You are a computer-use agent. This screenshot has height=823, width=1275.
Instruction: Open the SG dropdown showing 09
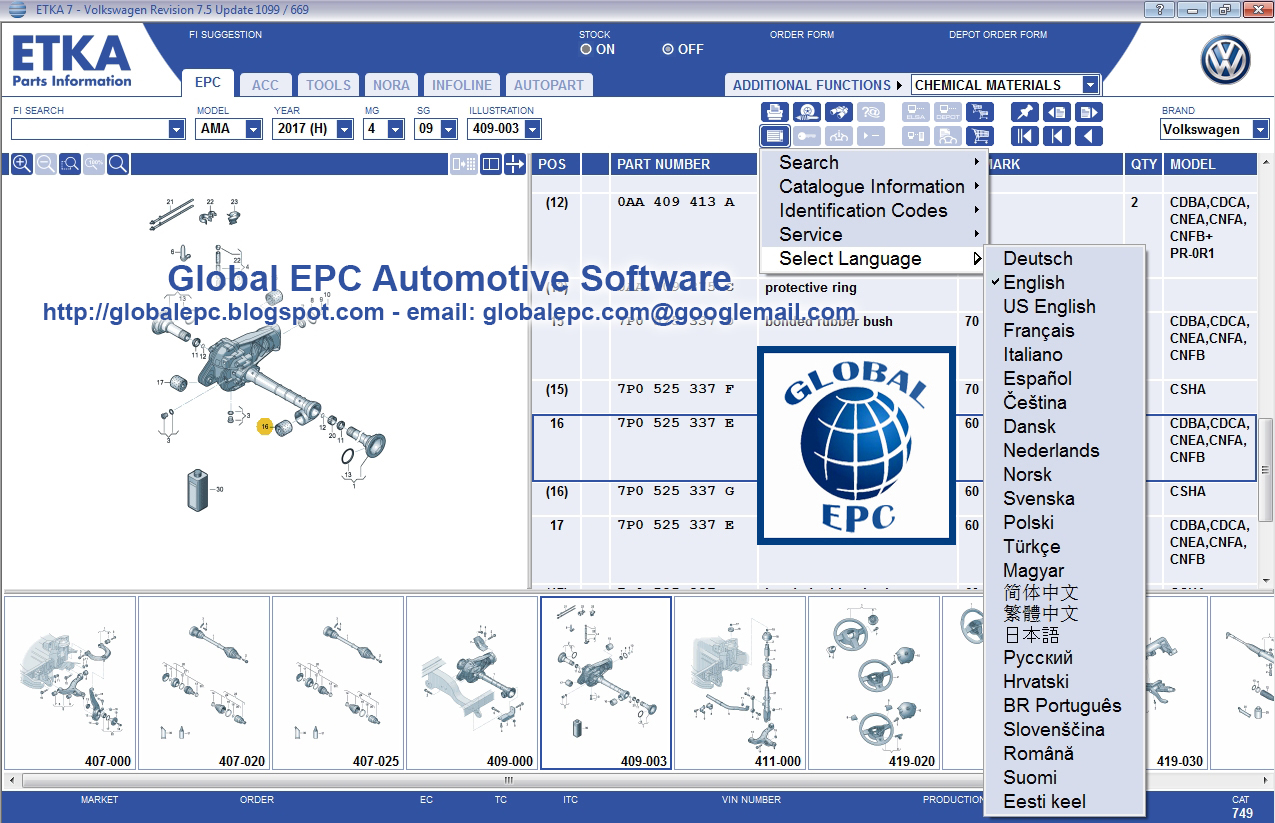click(x=449, y=129)
